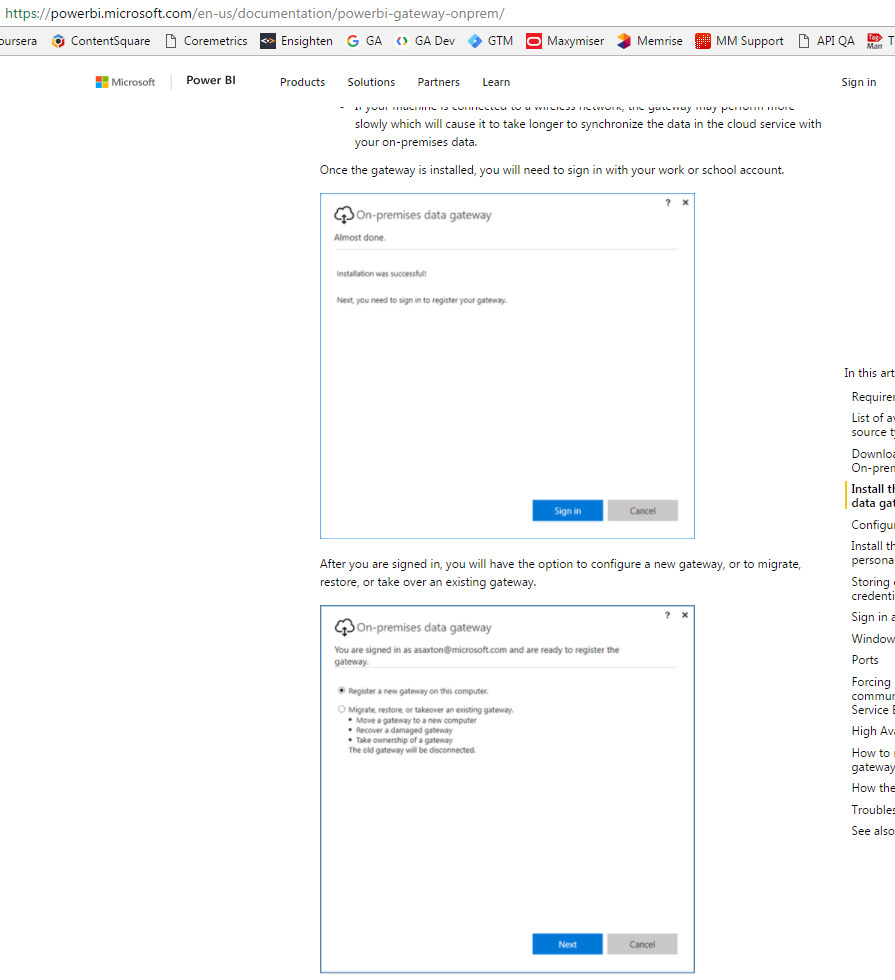
Task: Open the MM Support bookmark
Action: point(739,41)
